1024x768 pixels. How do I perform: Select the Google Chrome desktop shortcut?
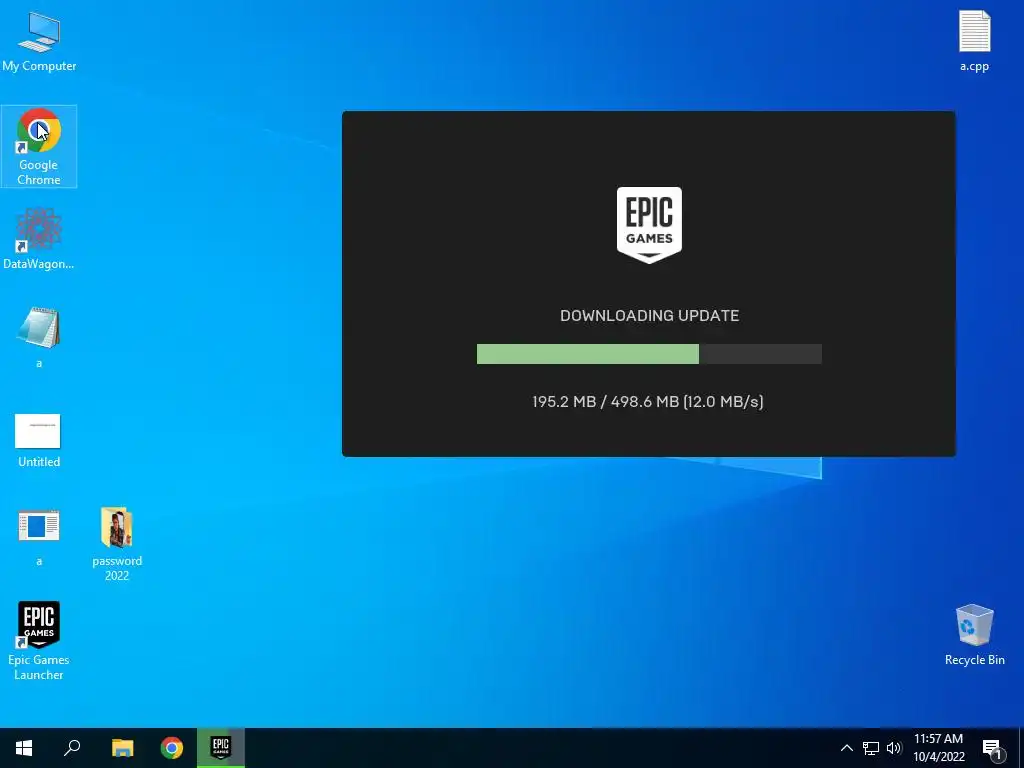point(39,146)
